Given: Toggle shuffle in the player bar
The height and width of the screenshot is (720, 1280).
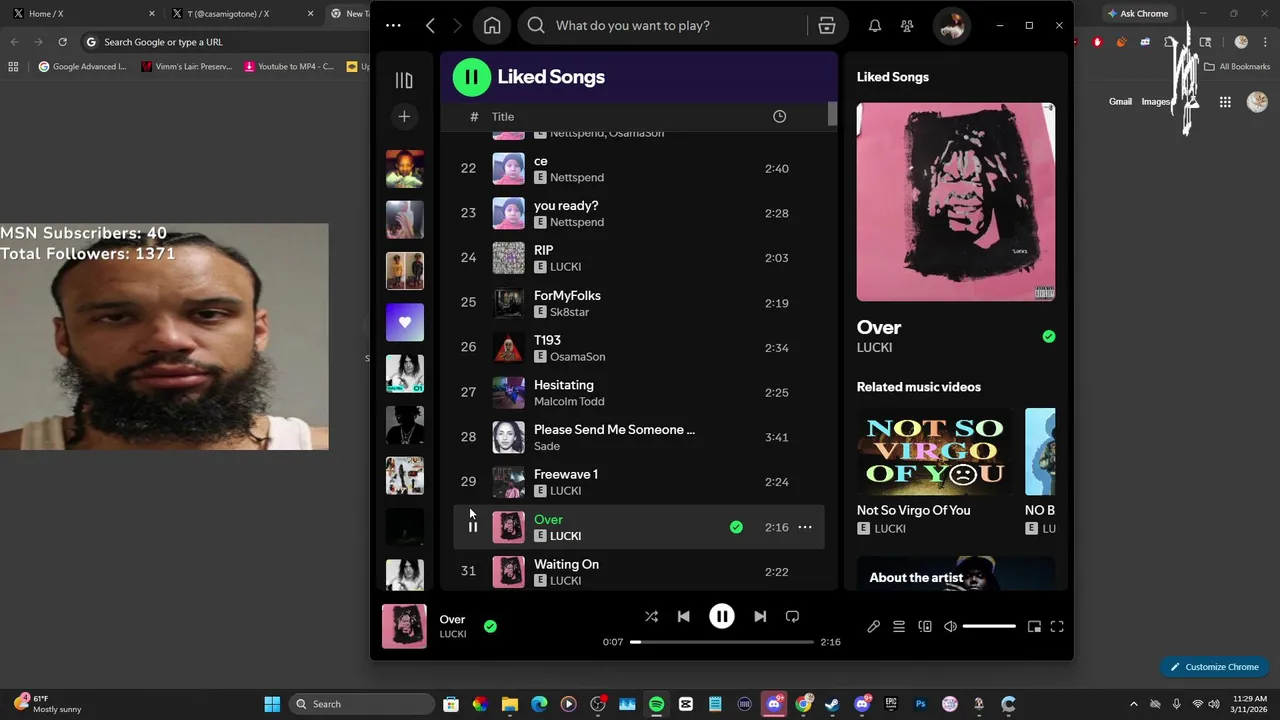Looking at the screenshot, I should (651, 617).
